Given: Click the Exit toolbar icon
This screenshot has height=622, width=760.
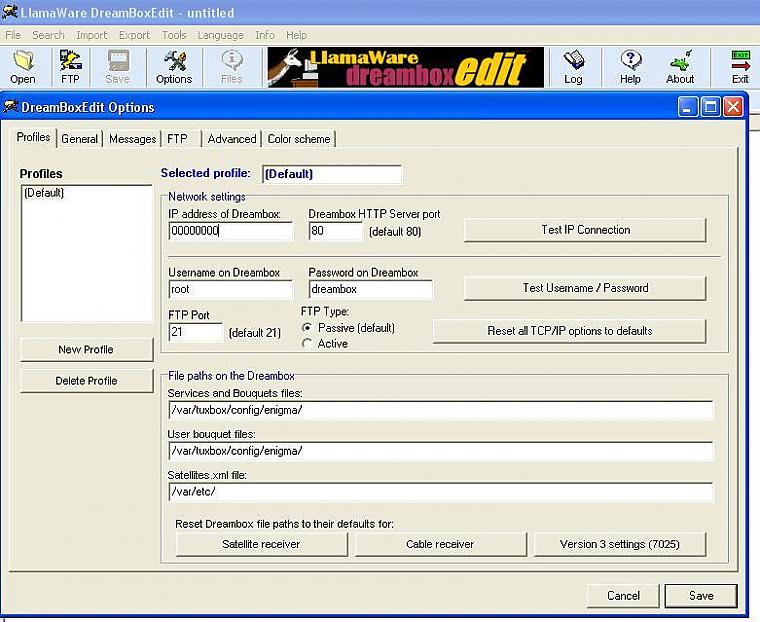Looking at the screenshot, I should click(x=740, y=67).
